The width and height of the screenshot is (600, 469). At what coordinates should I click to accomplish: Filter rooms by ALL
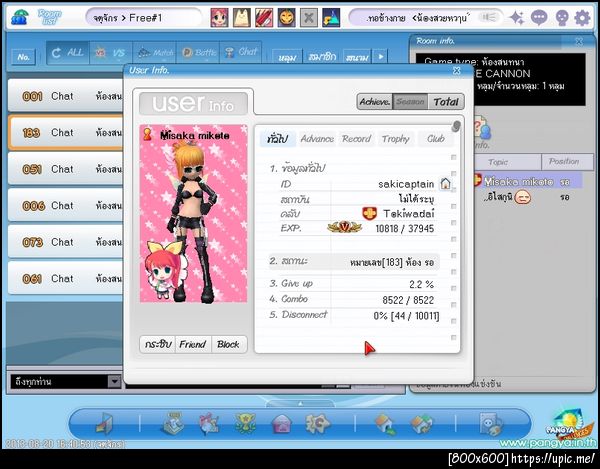pos(68,53)
